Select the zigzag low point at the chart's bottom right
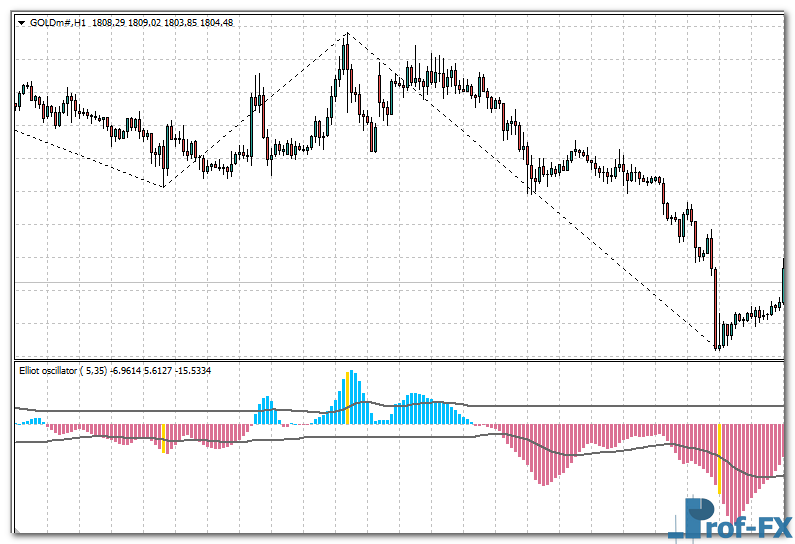Viewport: 795px width, 544px height. point(717,348)
